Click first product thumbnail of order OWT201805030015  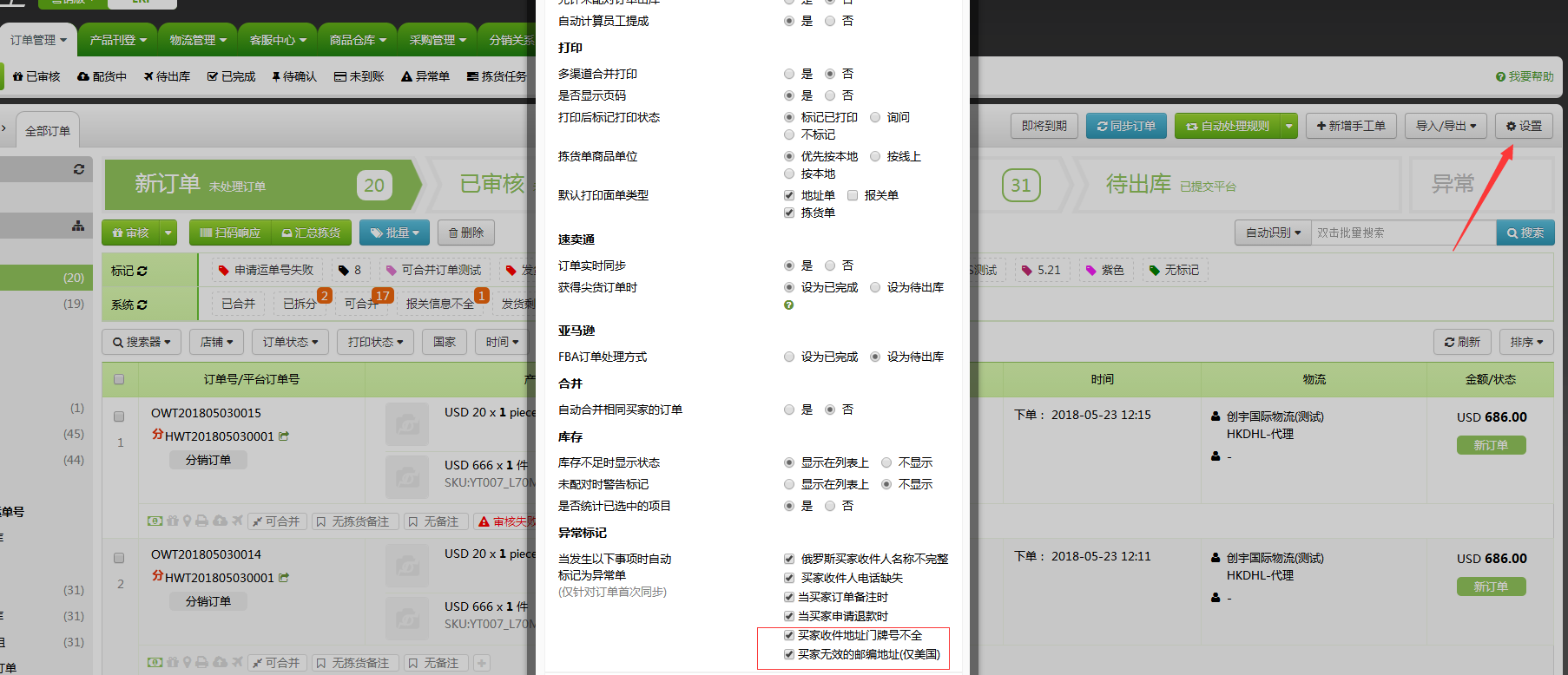(x=407, y=424)
